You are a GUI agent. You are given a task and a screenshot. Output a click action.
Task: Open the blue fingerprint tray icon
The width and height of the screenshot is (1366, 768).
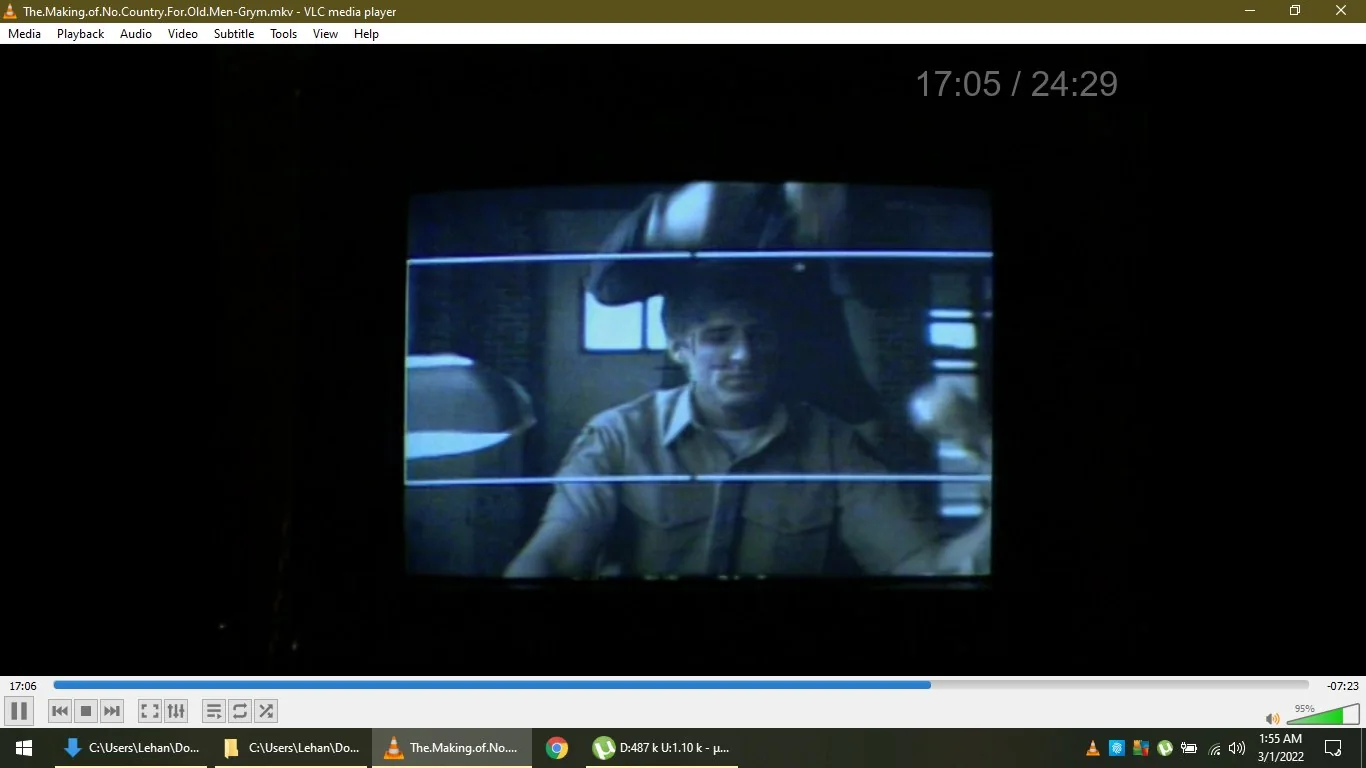(x=1117, y=748)
